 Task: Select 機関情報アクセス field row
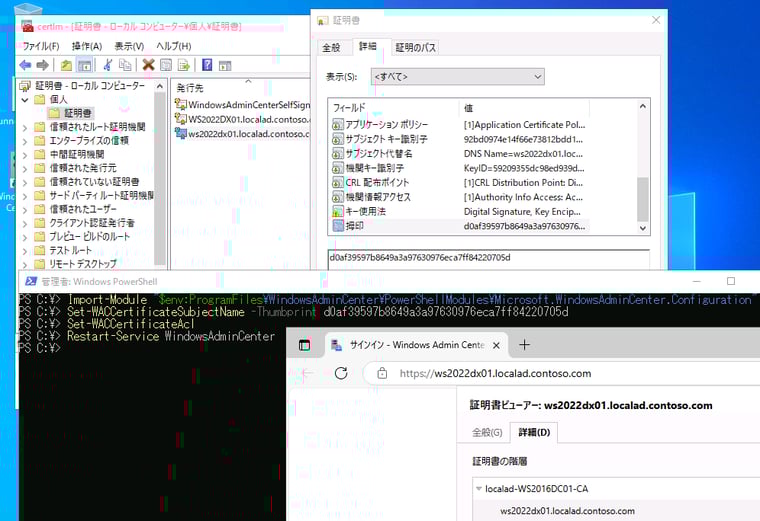[459, 197]
